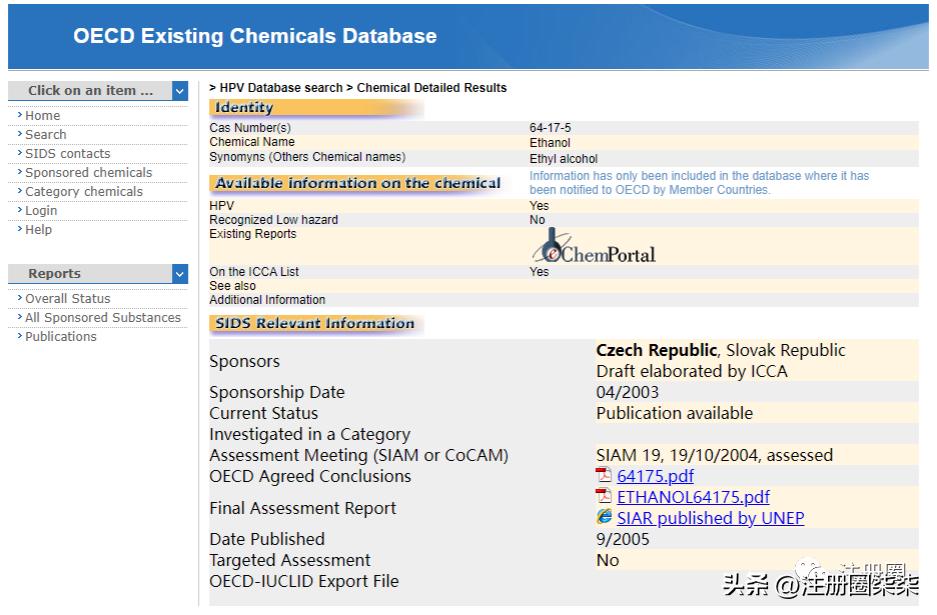Click the Login menu item
This screenshot has height=615, width=937.
pos(41,211)
